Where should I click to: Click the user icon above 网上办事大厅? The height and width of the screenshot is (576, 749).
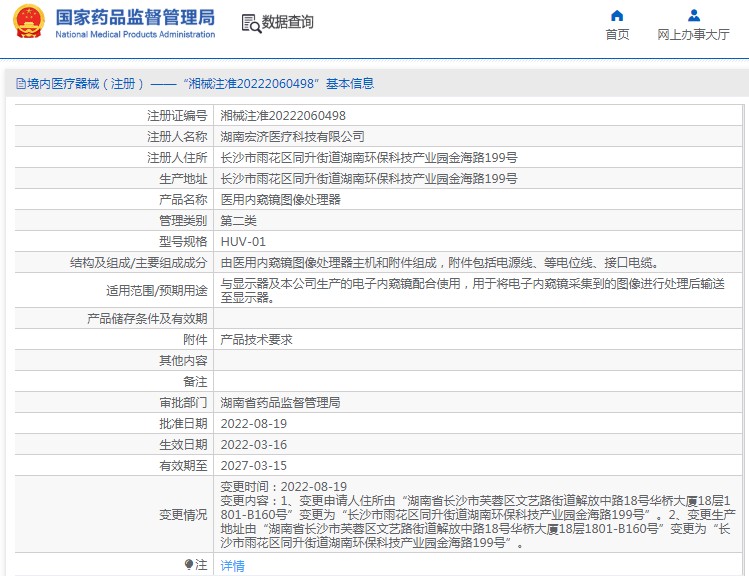[694, 16]
